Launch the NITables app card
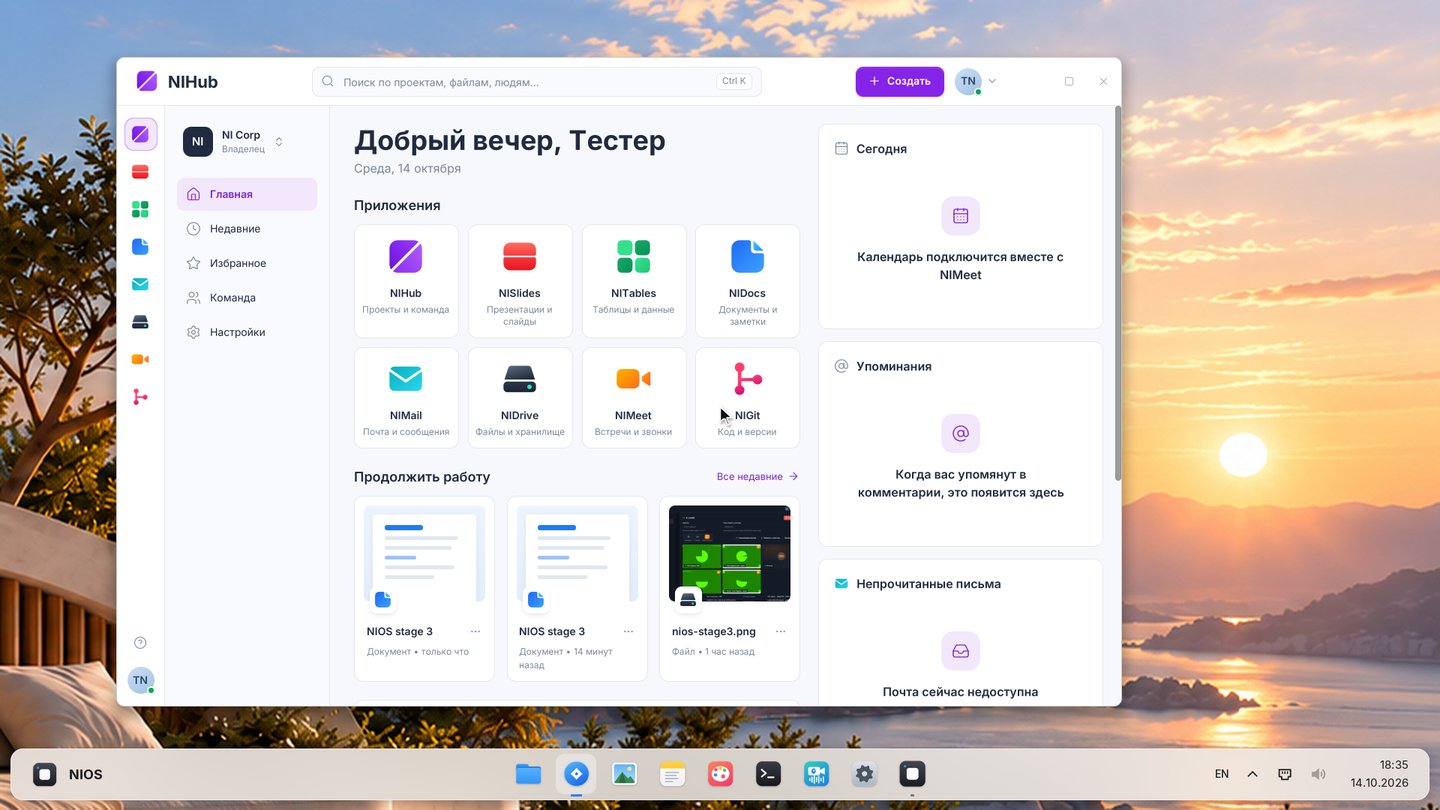The width and height of the screenshot is (1440, 810). coord(634,281)
